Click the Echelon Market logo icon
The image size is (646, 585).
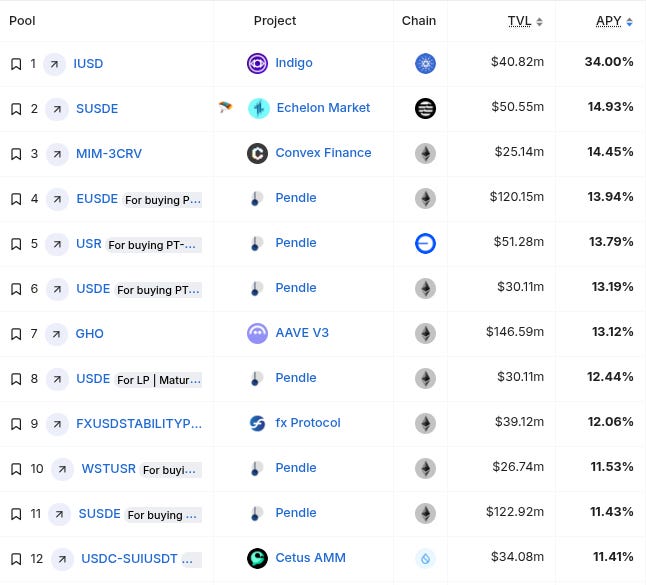point(259,108)
